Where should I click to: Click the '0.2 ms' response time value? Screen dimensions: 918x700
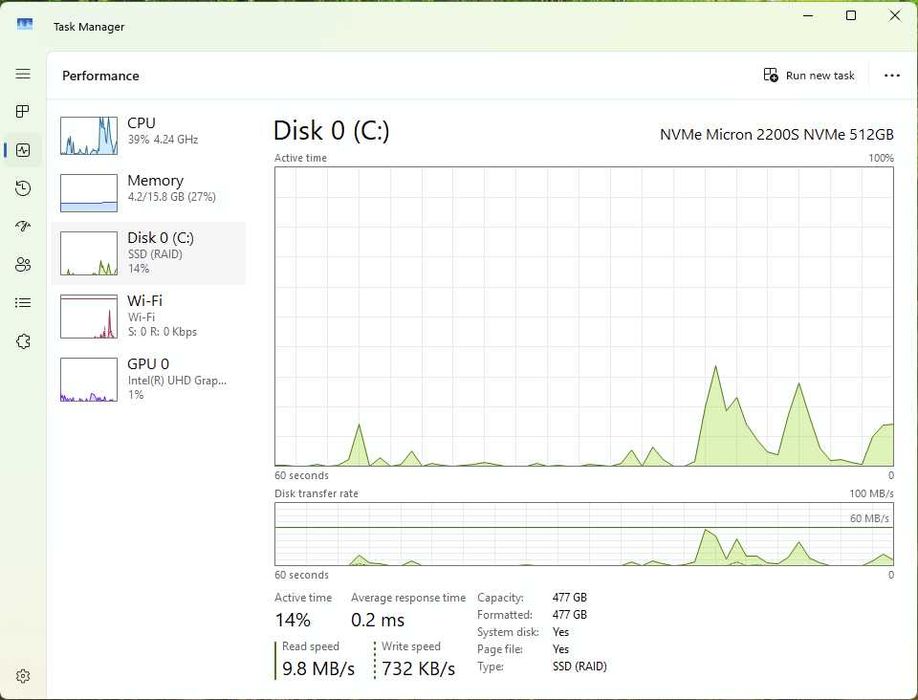[x=378, y=620]
